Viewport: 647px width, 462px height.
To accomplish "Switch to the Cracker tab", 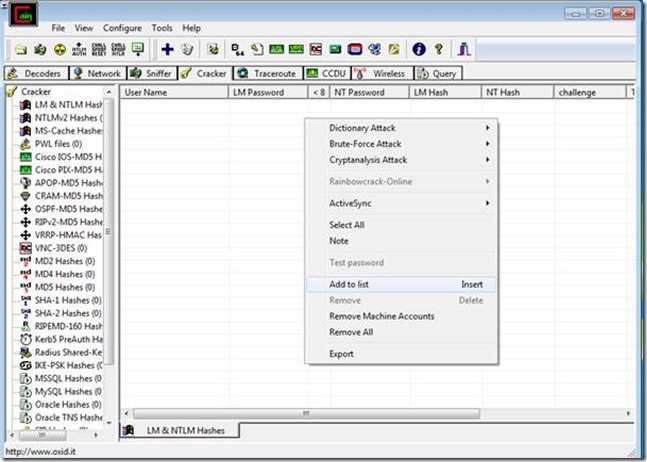I will tap(205, 73).
